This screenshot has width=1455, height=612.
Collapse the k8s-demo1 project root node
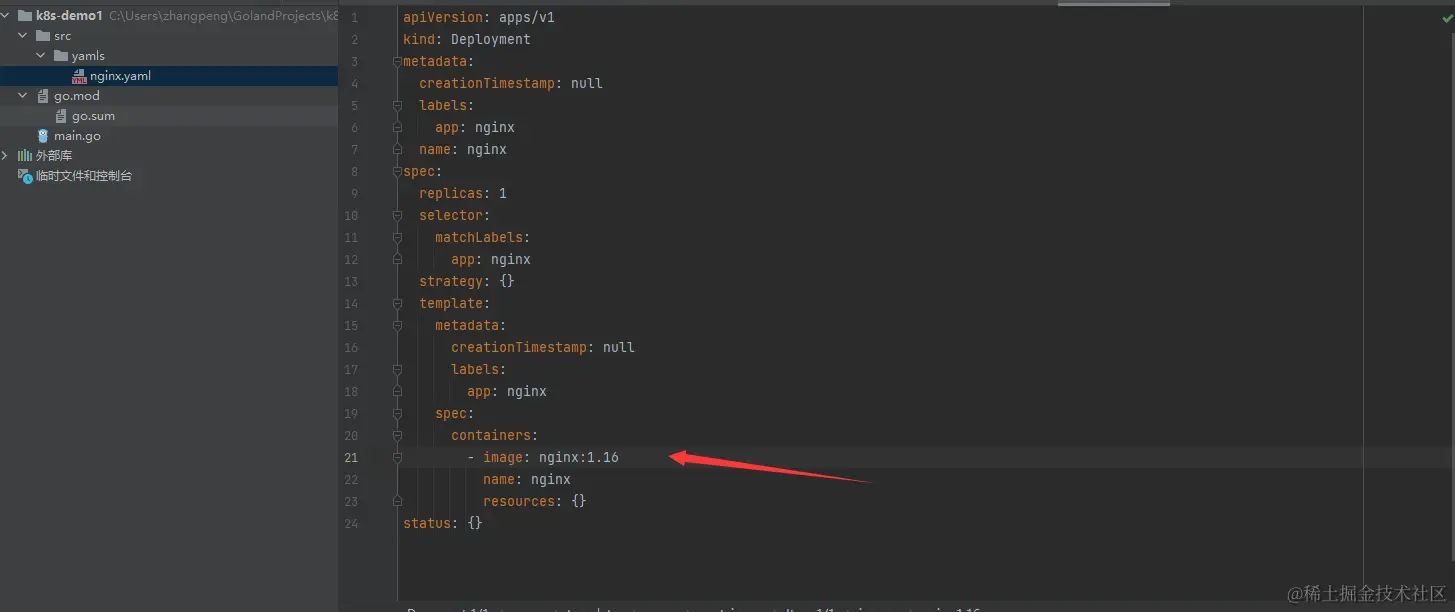tap(7, 16)
